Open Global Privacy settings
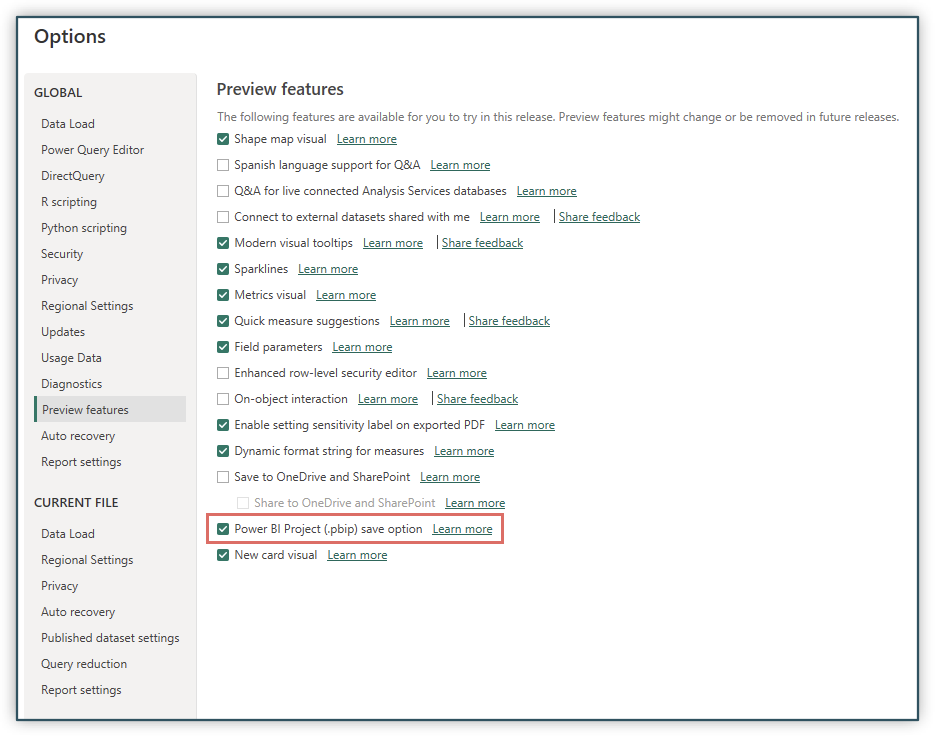The height and width of the screenshot is (737, 935). tap(60, 280)
